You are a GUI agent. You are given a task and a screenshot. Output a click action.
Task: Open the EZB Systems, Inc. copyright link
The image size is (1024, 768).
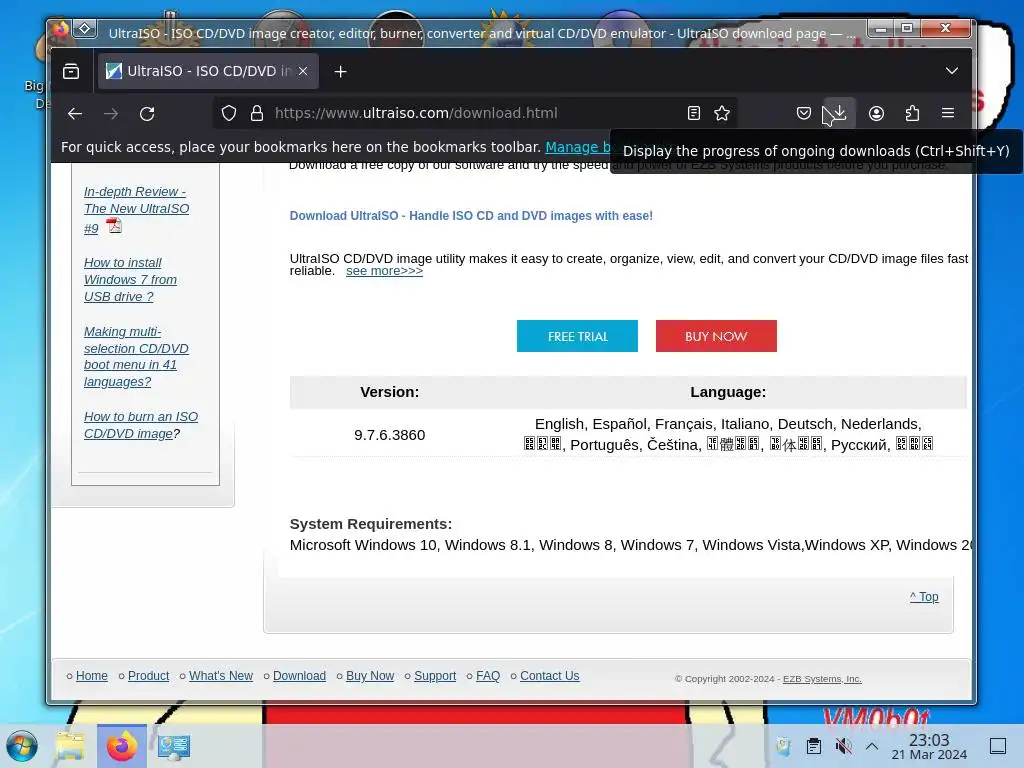tap(822, 679)
